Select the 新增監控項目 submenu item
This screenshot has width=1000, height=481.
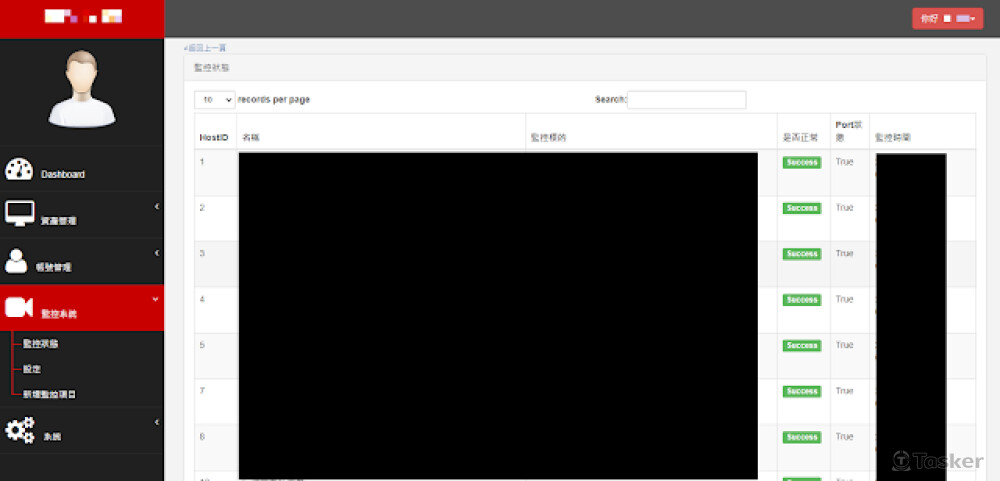50,394
